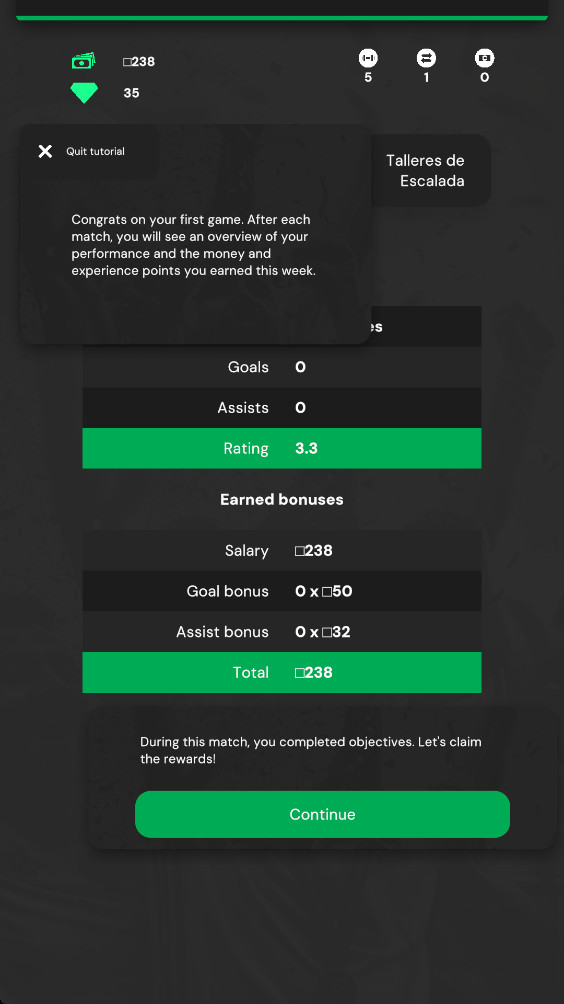Click the green progress bar at top

[x=282, y=18]
